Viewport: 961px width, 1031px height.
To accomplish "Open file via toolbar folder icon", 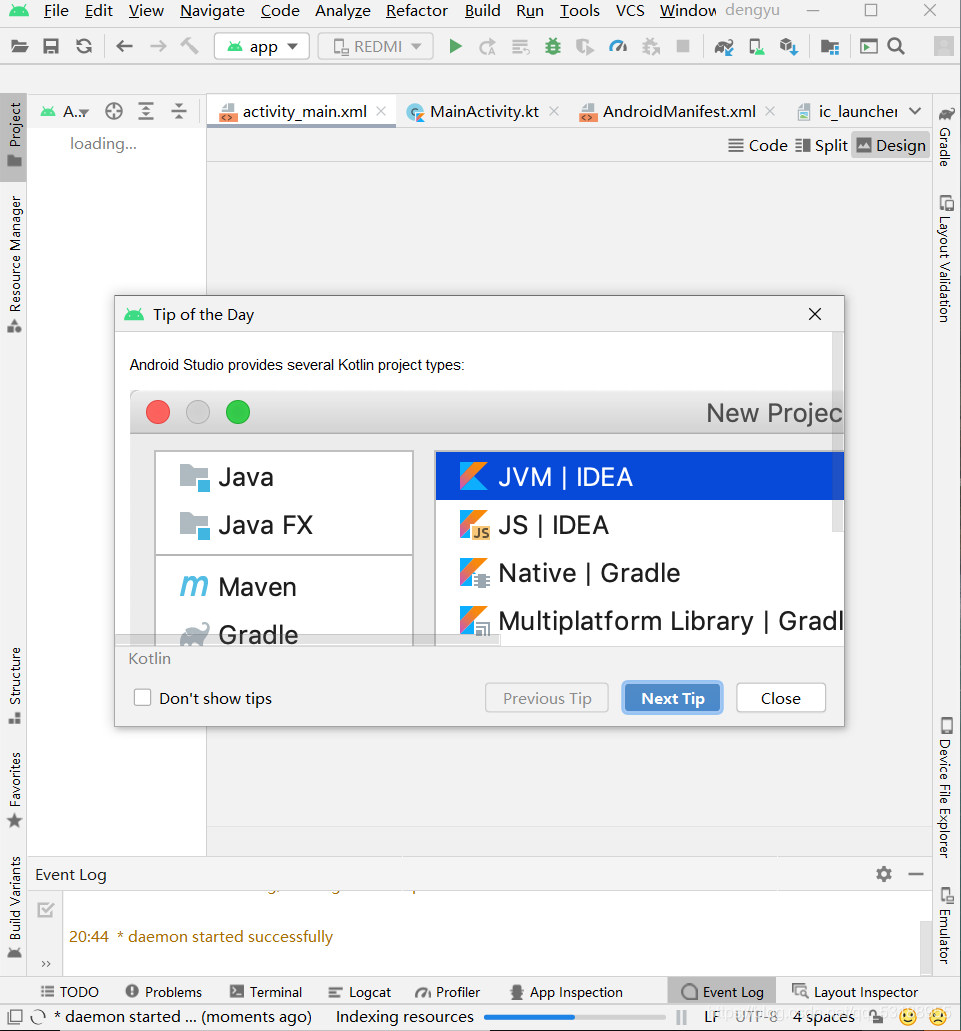I will point(20,46).
